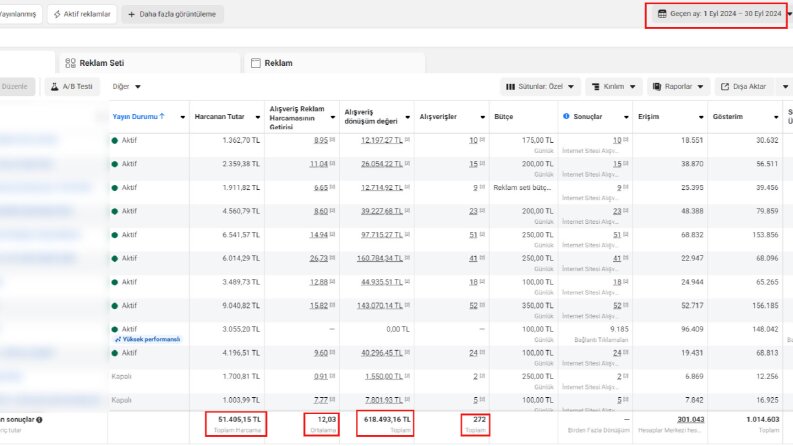Sort by Yayın Durumu column header
The height and width of the screenshot is (446, 793).
click(139, 116)
